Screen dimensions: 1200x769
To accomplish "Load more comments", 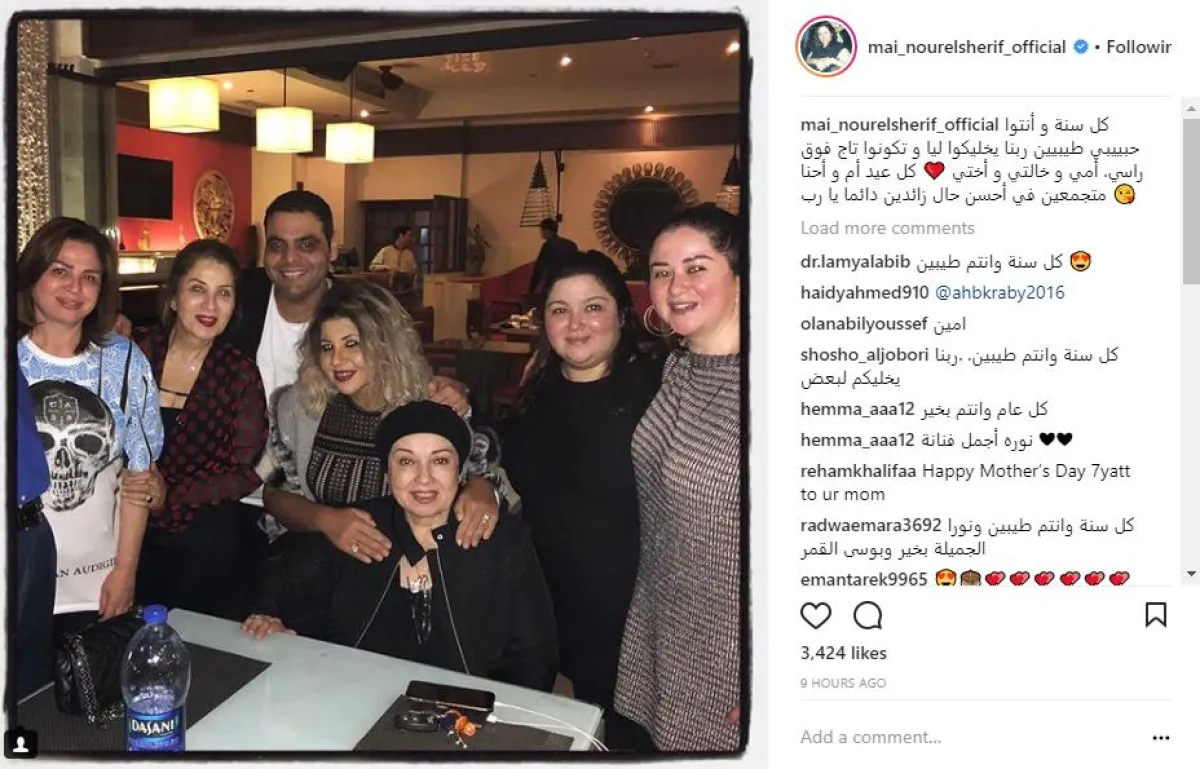I will tap(887, 228).
